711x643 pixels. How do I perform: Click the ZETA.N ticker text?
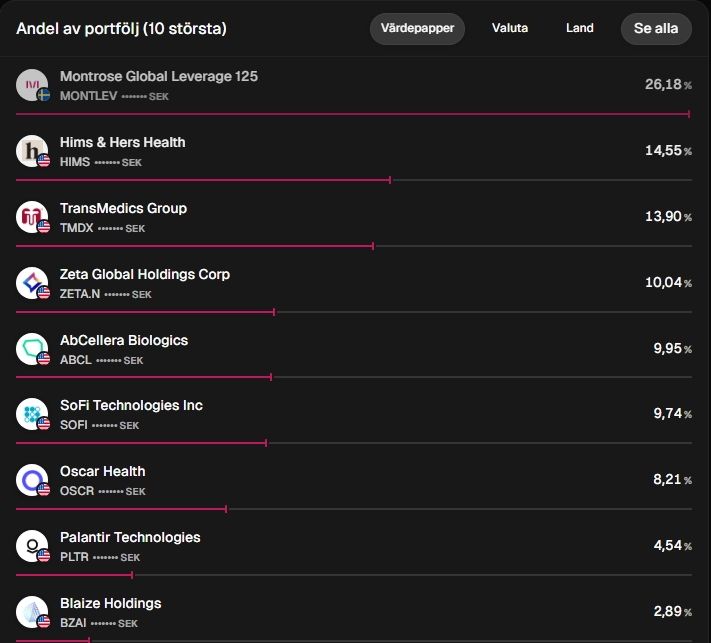tap(80, 294)
